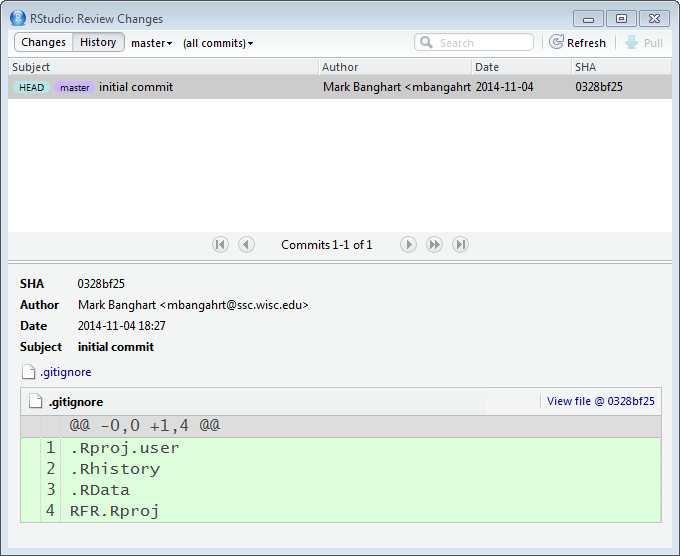The height and width of the screenshot is (556, 680).
Task: Open the .gitignore file link
Action: [65, 372]
